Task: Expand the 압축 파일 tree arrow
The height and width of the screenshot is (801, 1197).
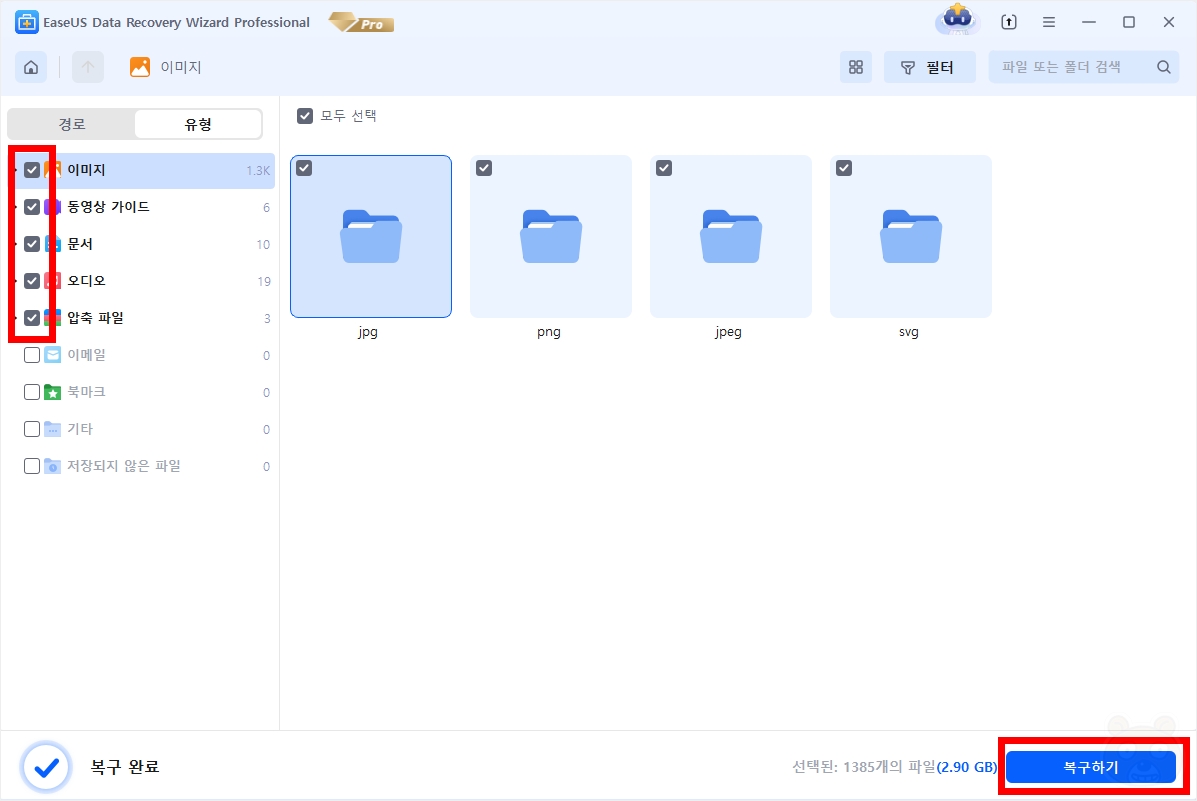Action: tap(16, 318)
